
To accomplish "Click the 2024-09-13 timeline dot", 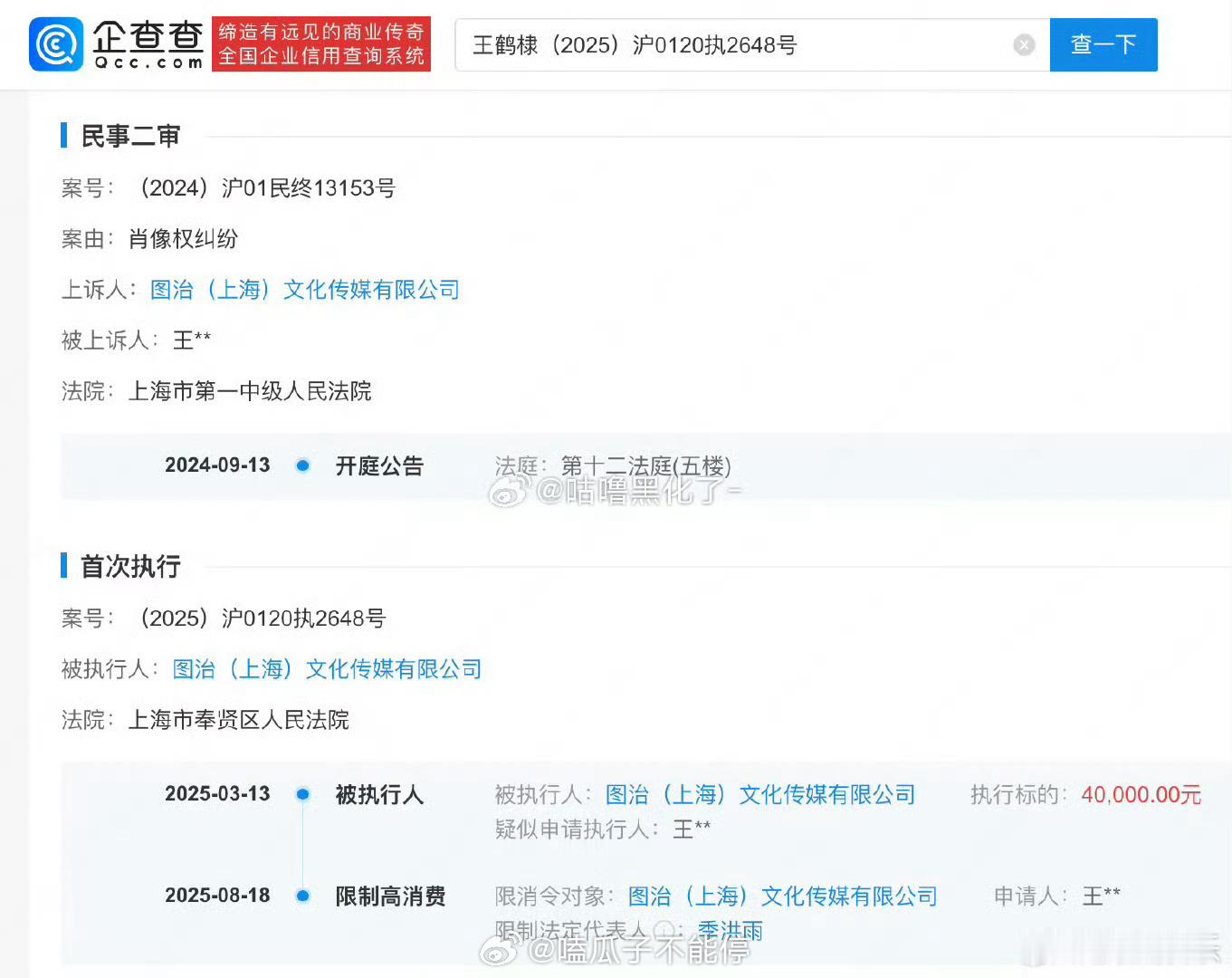I will (x=303, y=465).
